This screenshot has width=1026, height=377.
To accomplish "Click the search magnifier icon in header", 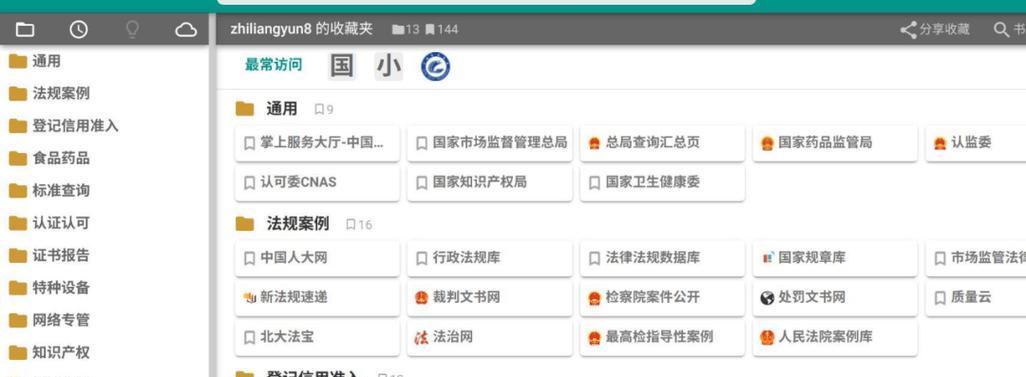I will click(1001, 29).
